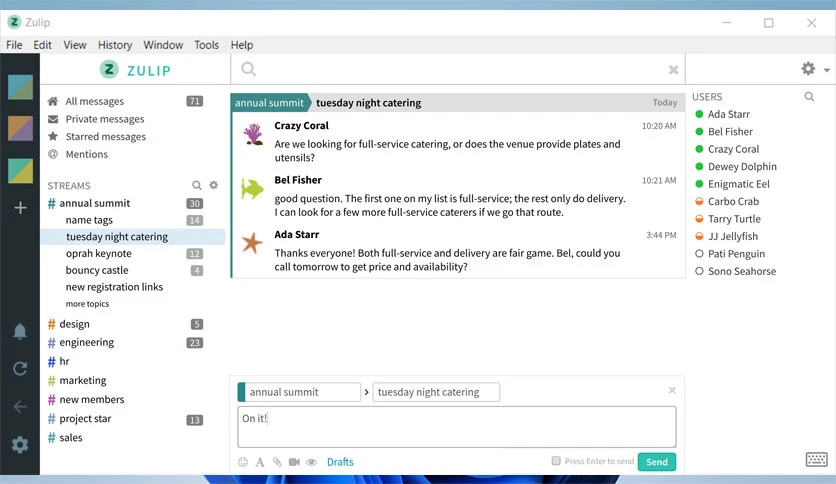Open the Drafts link
This screenshot has height=484, width=836.
[340, 462]
